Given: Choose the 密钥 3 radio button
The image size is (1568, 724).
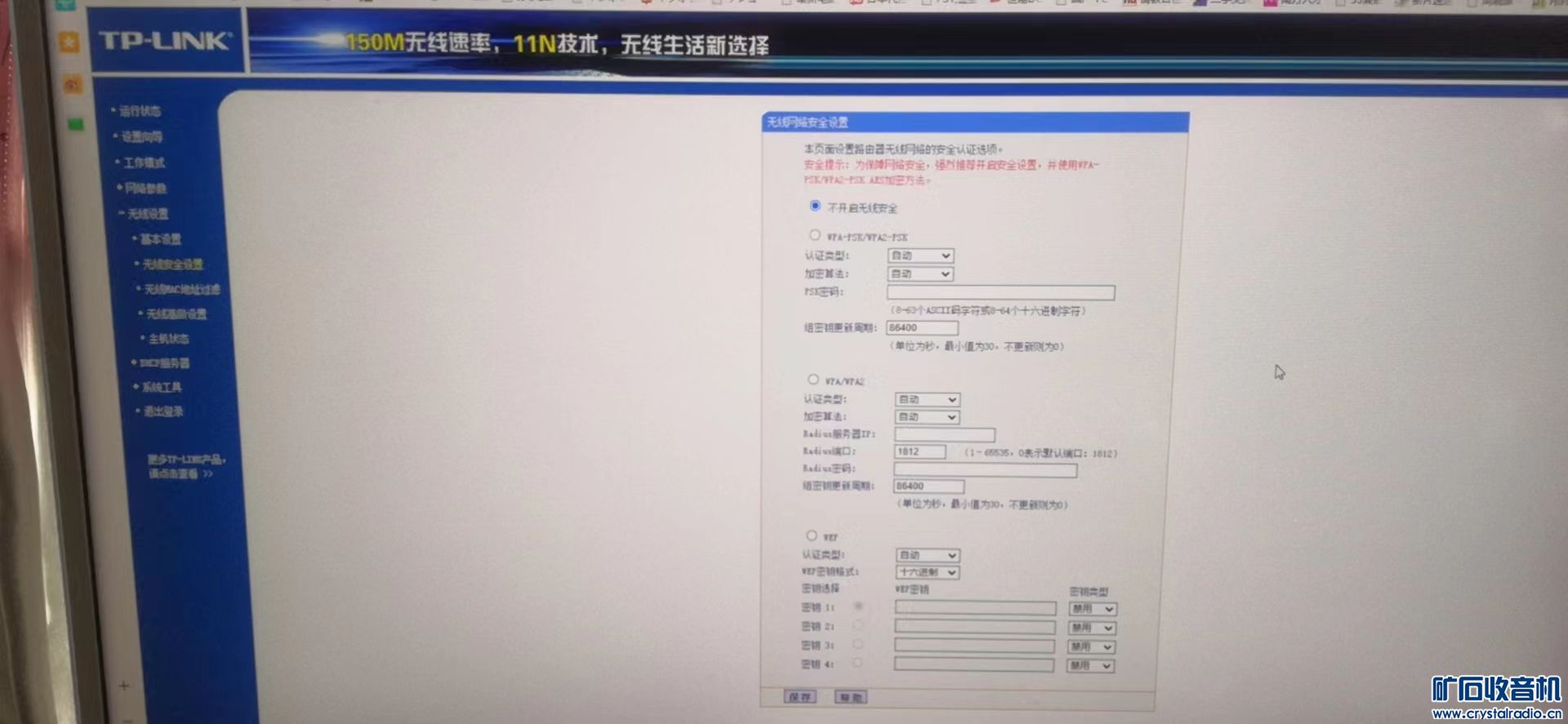Looking at the screenshot, I should pyautogui.click(x=857, y=644).
